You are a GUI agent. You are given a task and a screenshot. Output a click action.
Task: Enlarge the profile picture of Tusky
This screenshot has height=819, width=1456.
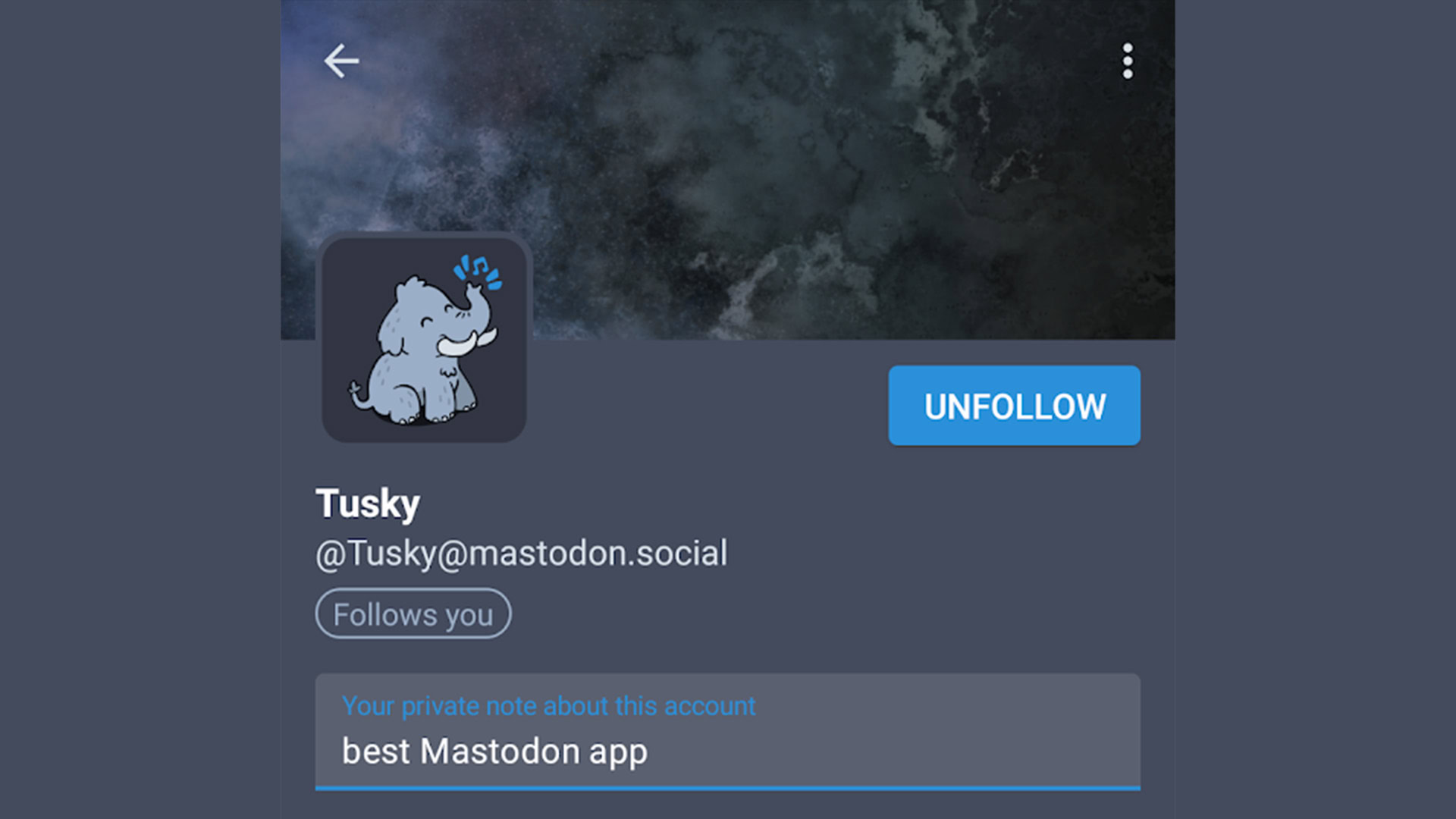tap(424, 339)
